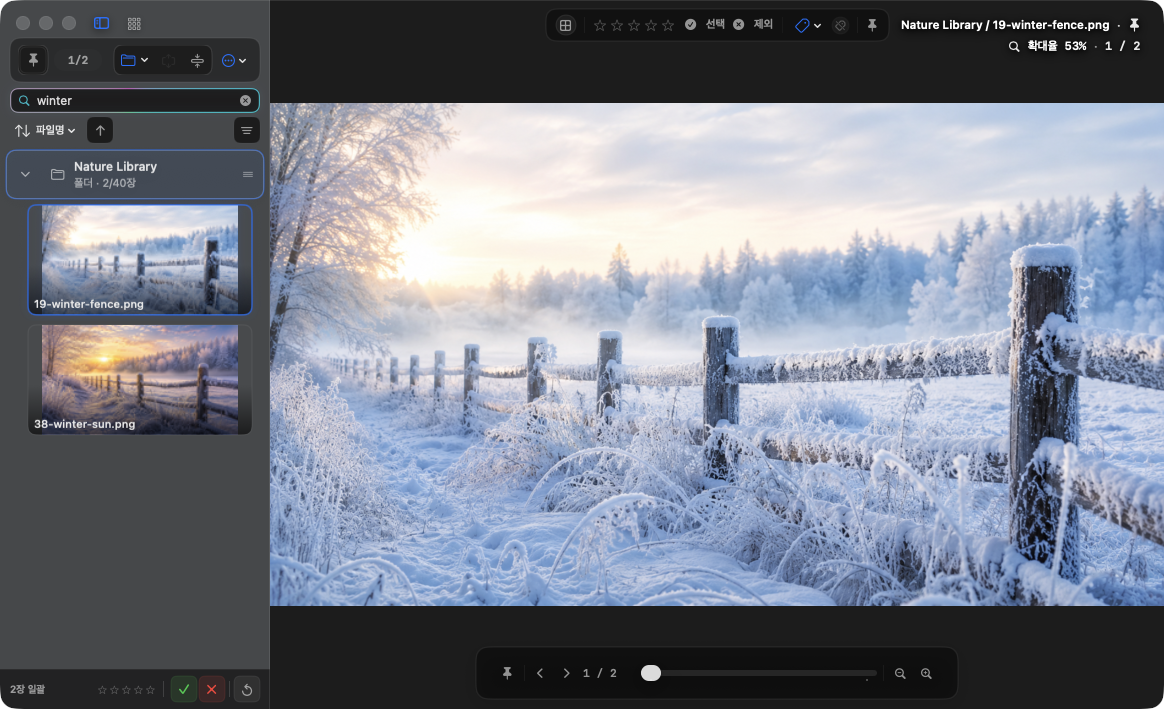The height and width of the screenshot is (709, 1164).
Task: Click the 선택 pick button
Action: pos(705,24)
